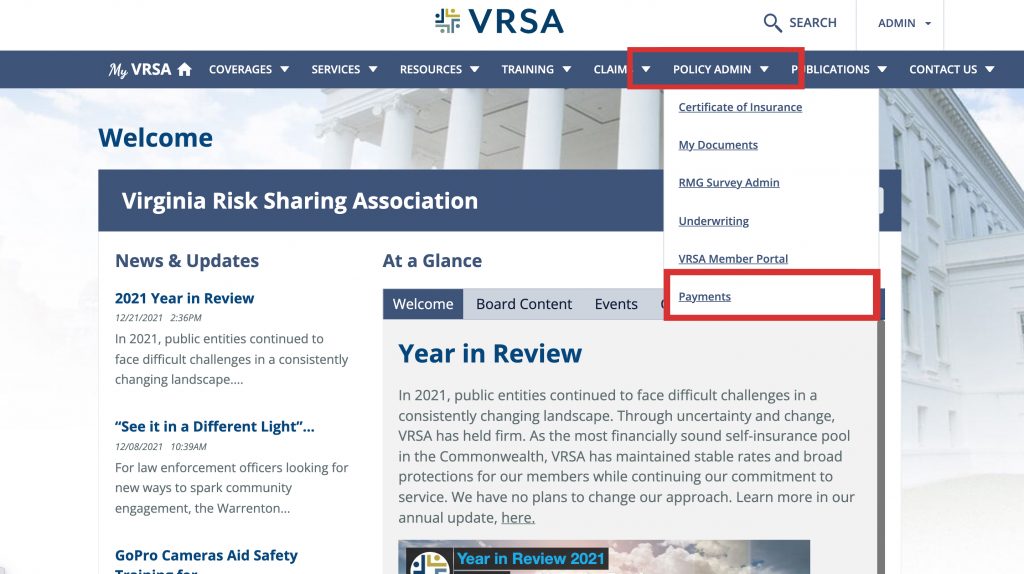Click the SEARCH label in header
This screenshot has height=574, width=1024.
[812, 23]
